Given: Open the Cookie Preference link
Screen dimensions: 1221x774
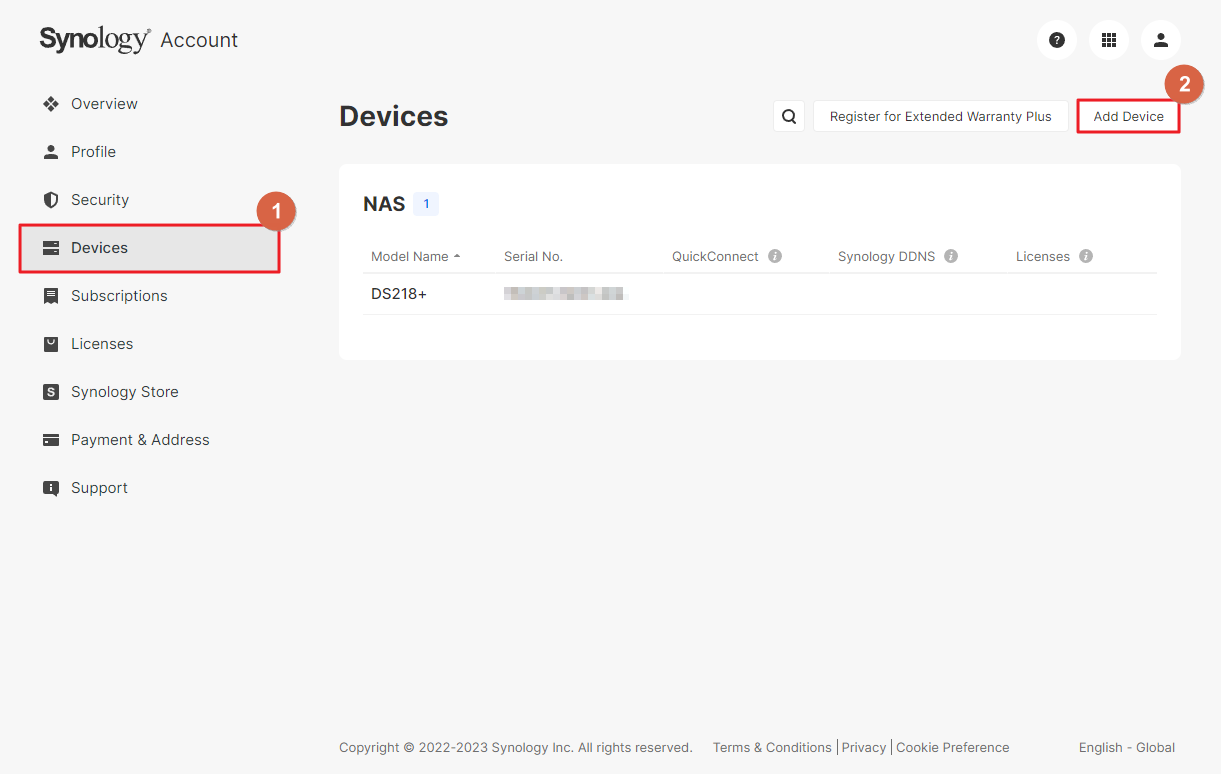Looking at the screenshot, I should (953, 747).
